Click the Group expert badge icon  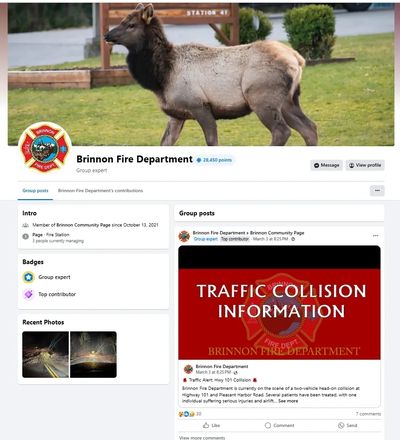click(28, 277)
